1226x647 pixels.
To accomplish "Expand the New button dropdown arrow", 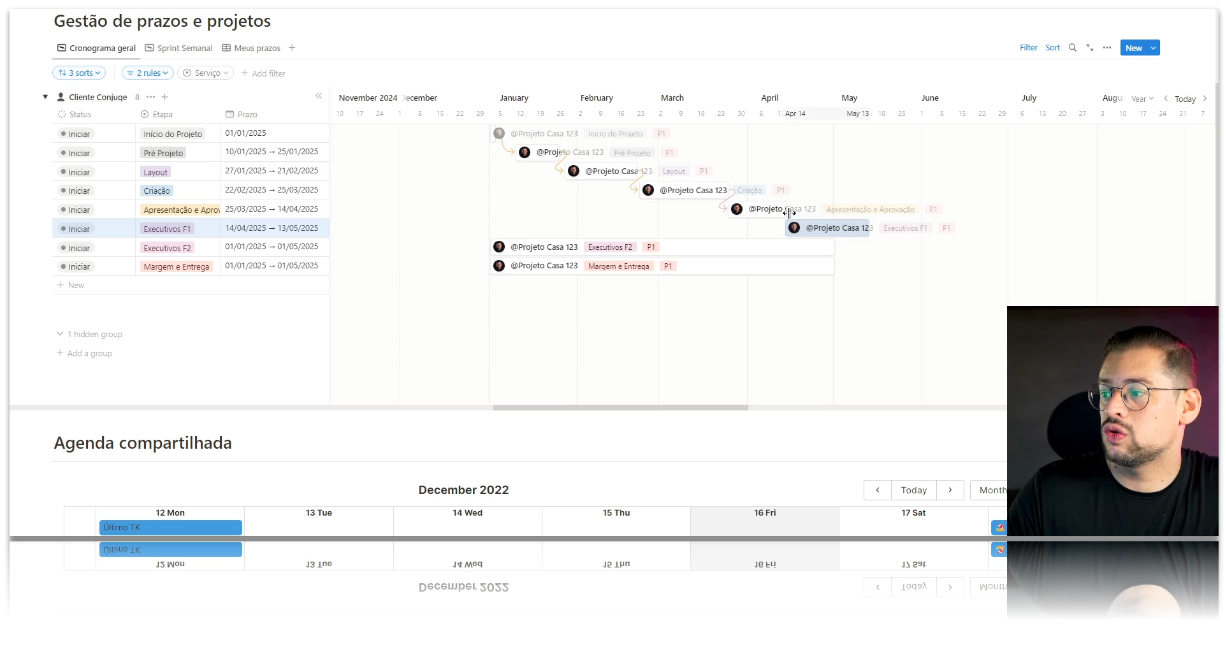I will point(1153,48).
